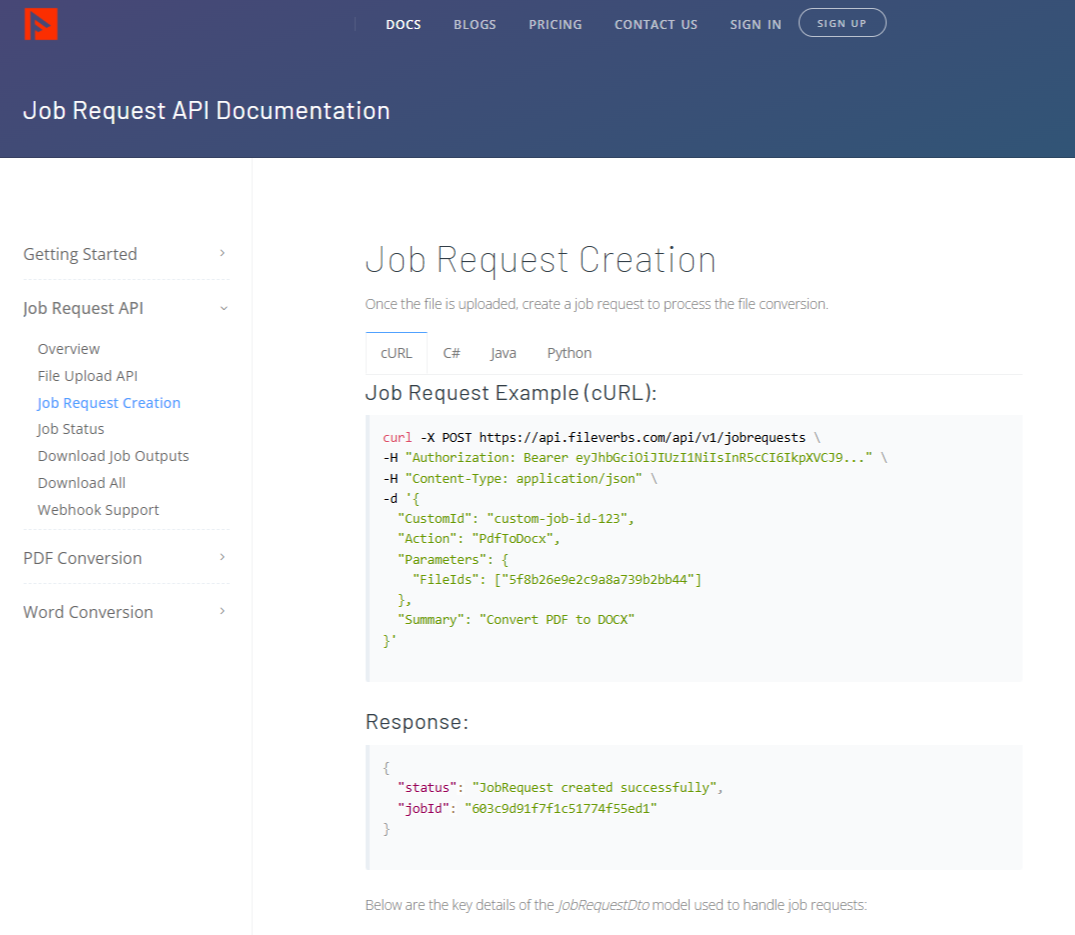This screenshot has height=935, width=1075.
Task: Select Job Request API sidebar heading
Action: tap(83, 308)
